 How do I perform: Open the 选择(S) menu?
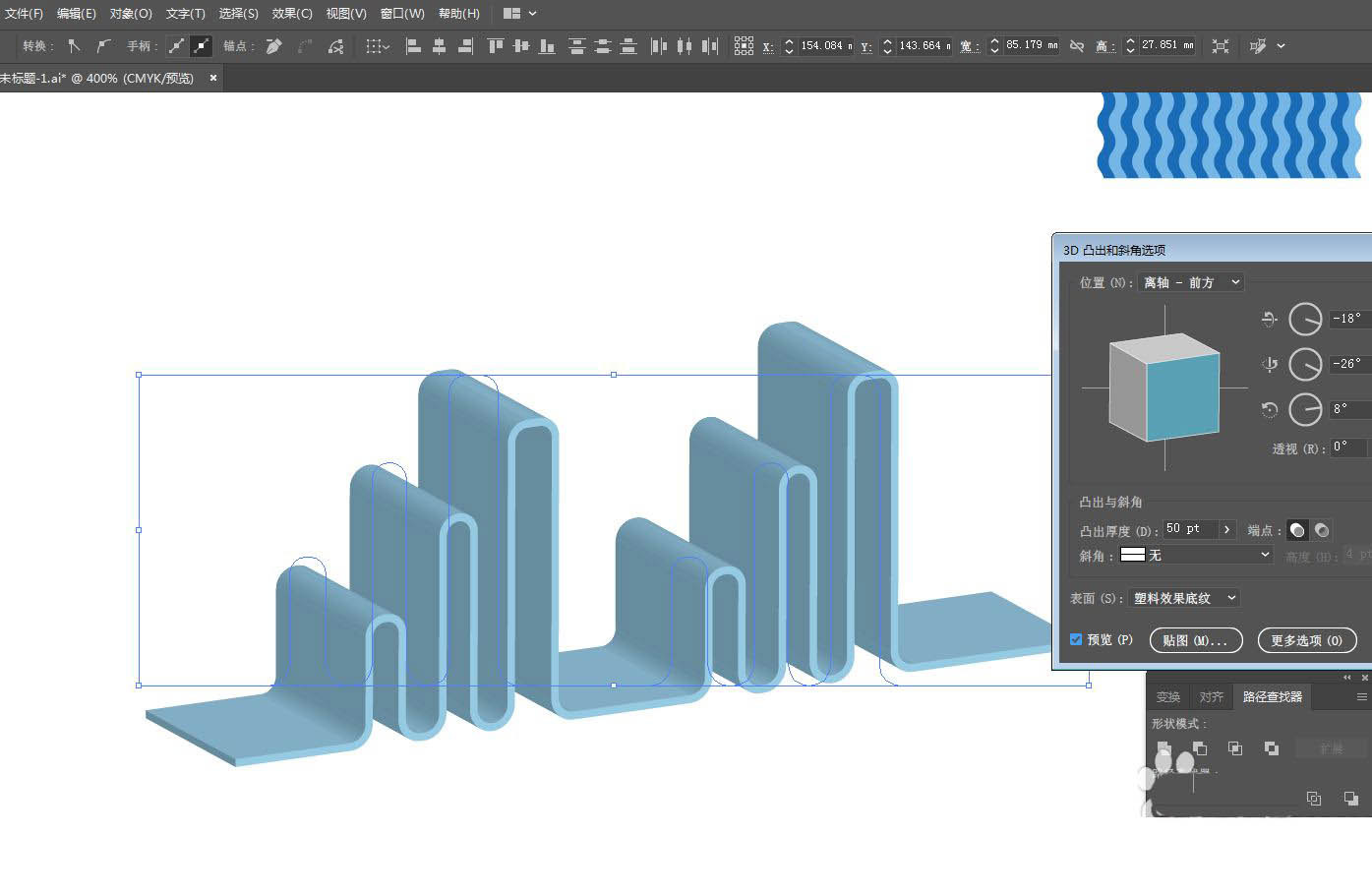(x=238, y=14)
